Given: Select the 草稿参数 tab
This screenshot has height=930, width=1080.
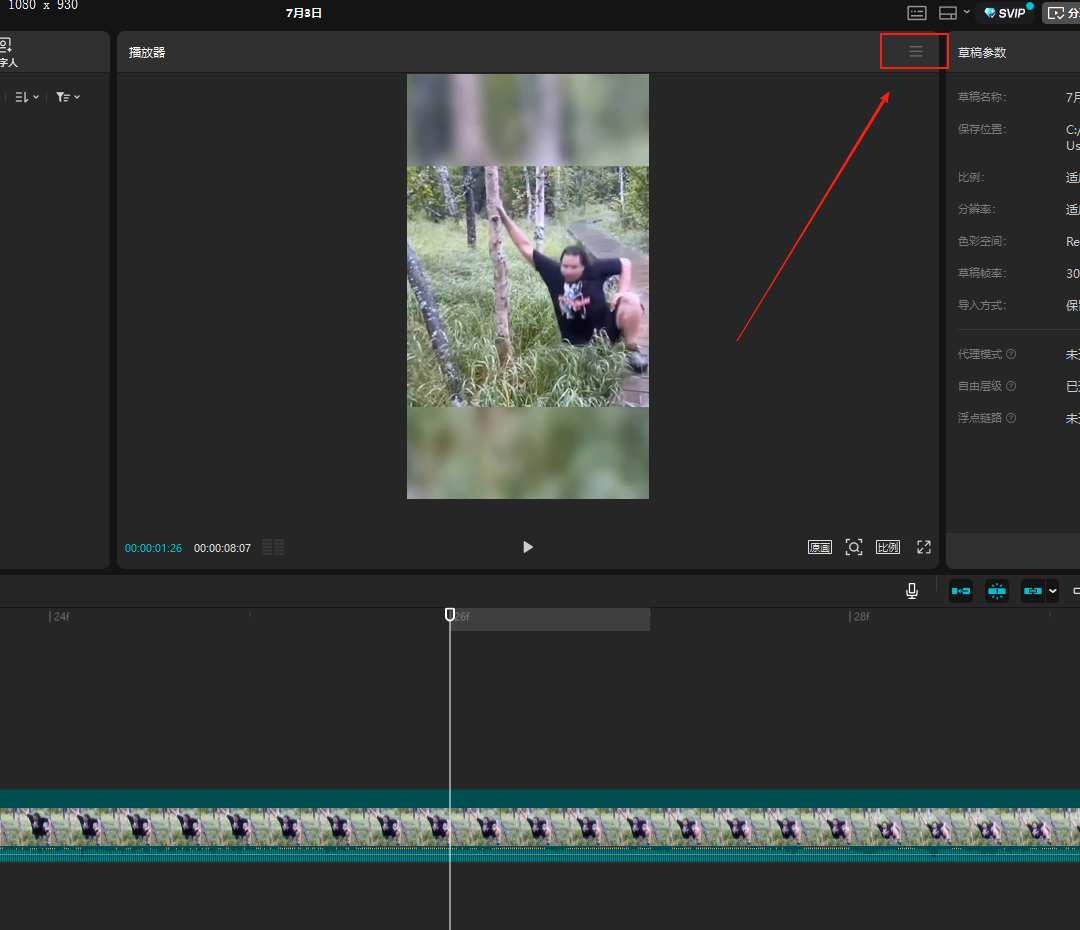Looking at the screenshot, I should click(982, 53).
